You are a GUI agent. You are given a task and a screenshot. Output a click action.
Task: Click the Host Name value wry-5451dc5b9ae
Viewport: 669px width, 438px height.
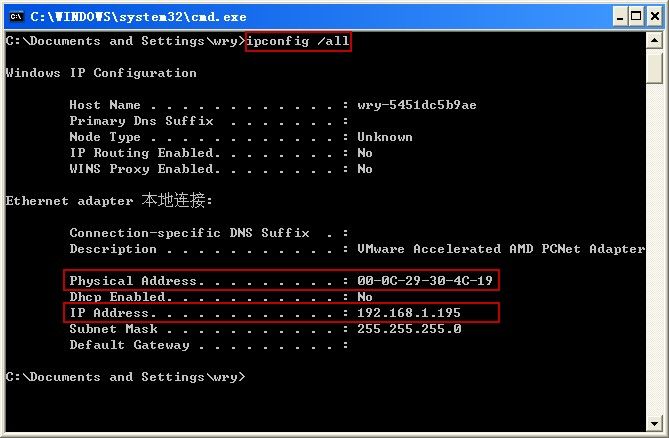coord(417,105)
